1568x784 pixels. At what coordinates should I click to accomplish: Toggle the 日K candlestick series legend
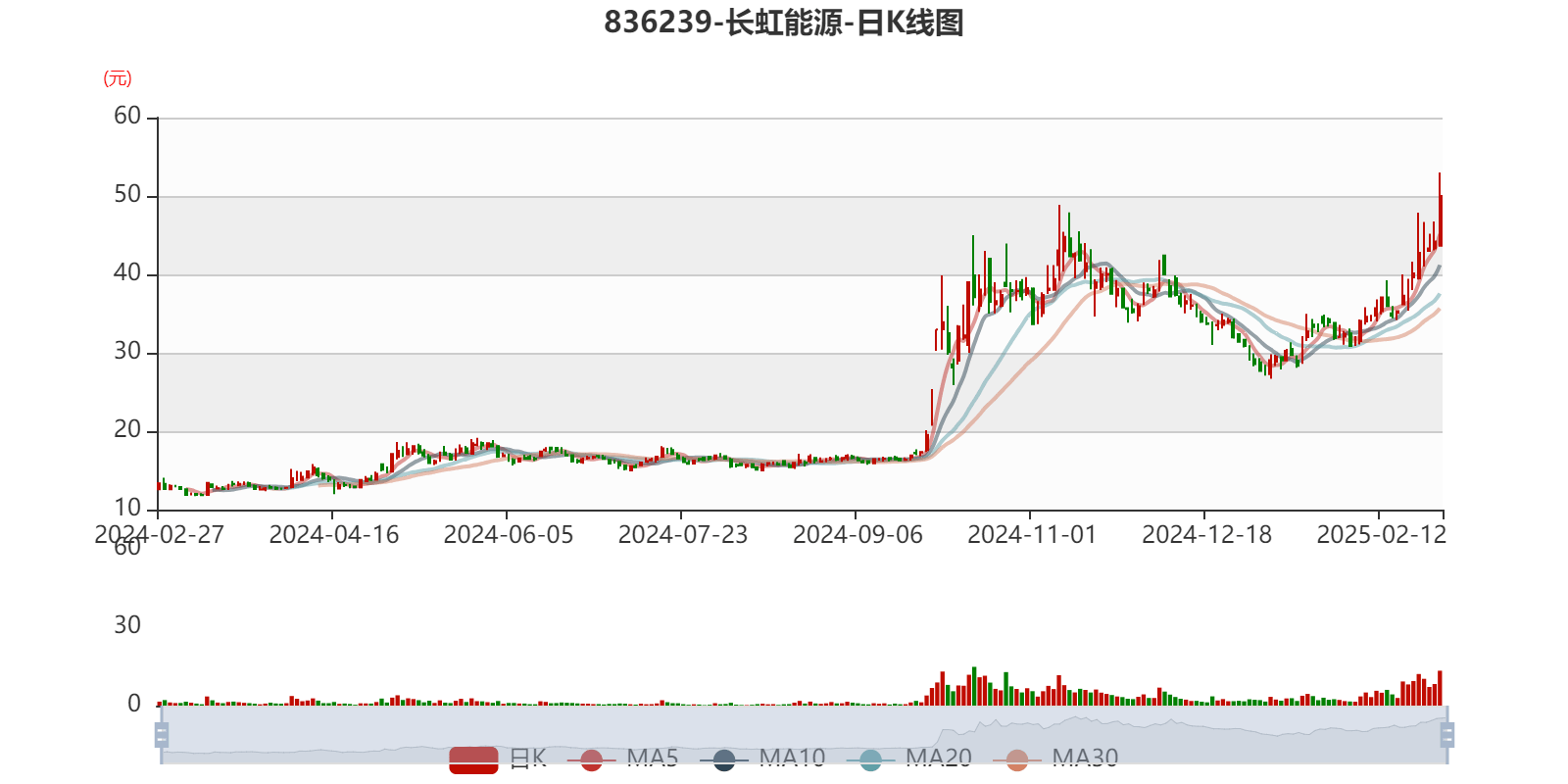pyautogui.click(x=498, y=759)
